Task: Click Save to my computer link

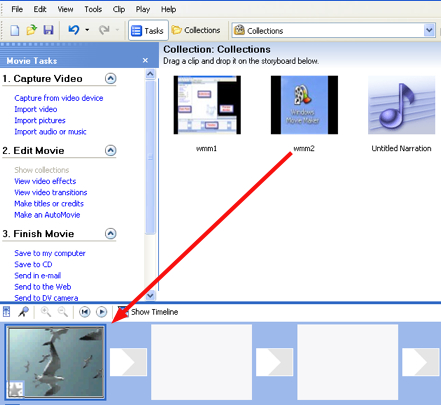Action: 50,253
